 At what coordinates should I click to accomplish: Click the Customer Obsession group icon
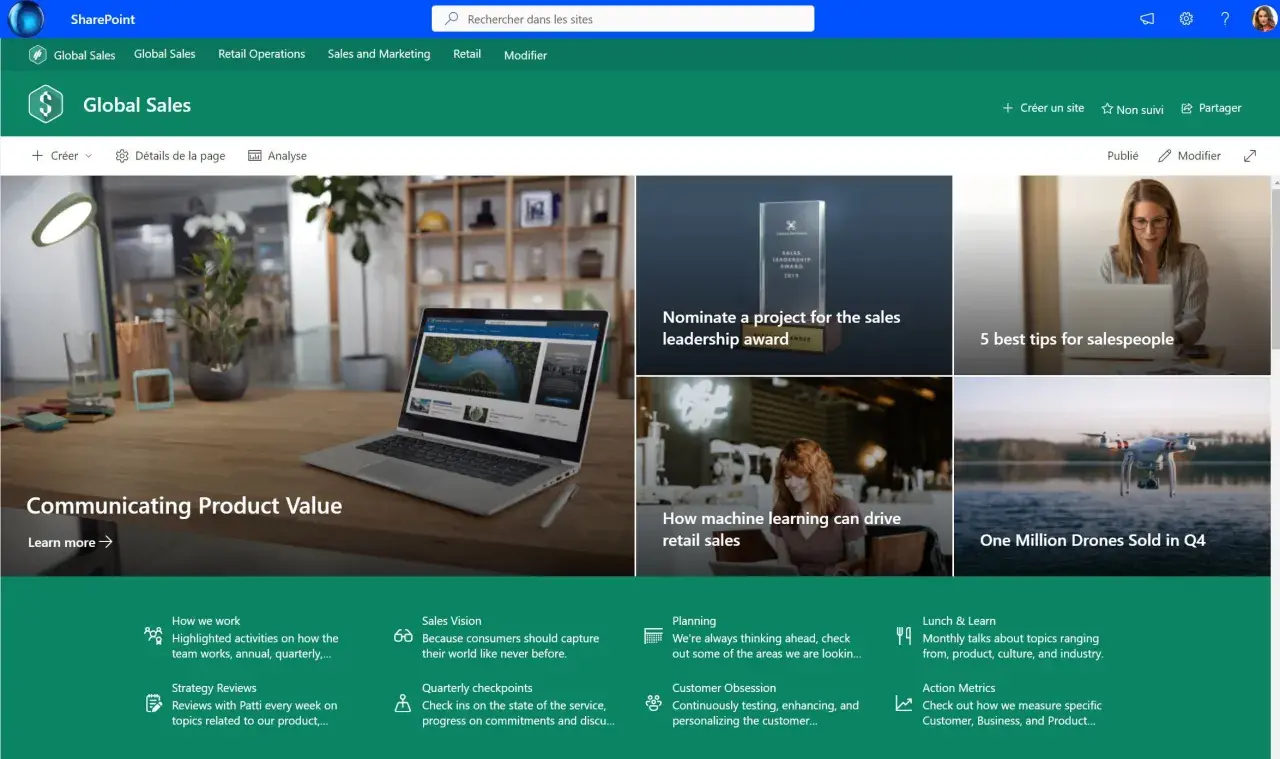pyautogui.click(x=653, y=703)
